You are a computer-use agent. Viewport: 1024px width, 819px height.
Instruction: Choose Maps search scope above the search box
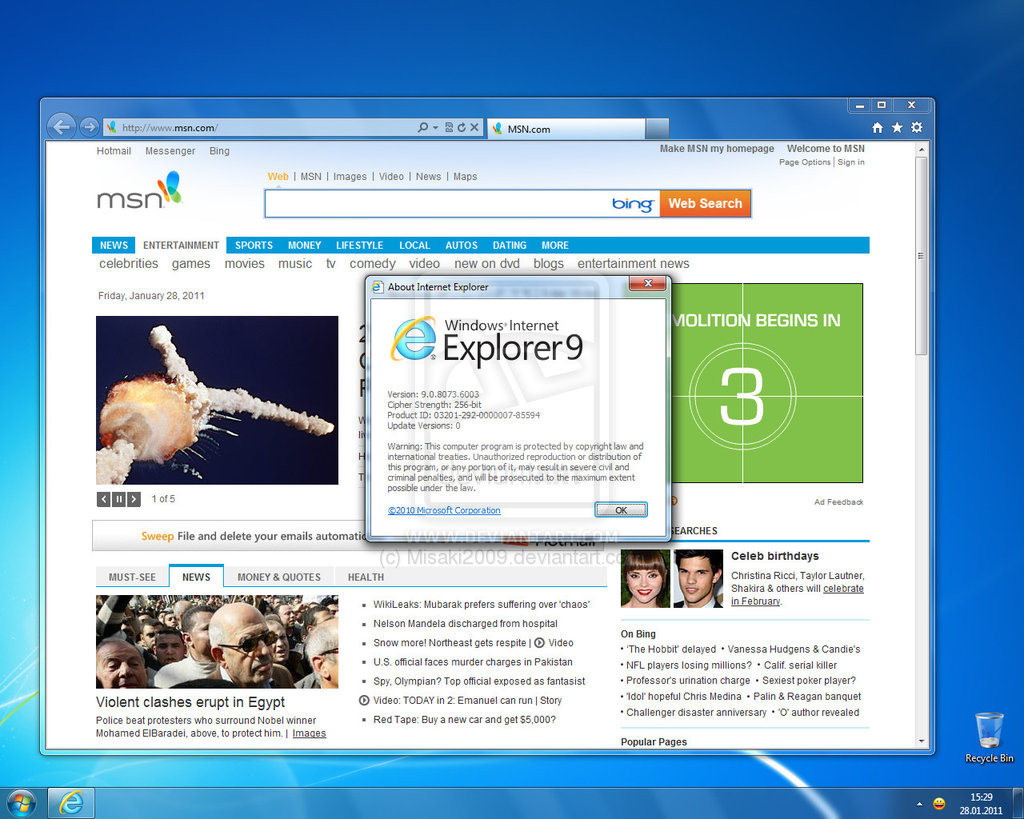(x=465, y=176)
